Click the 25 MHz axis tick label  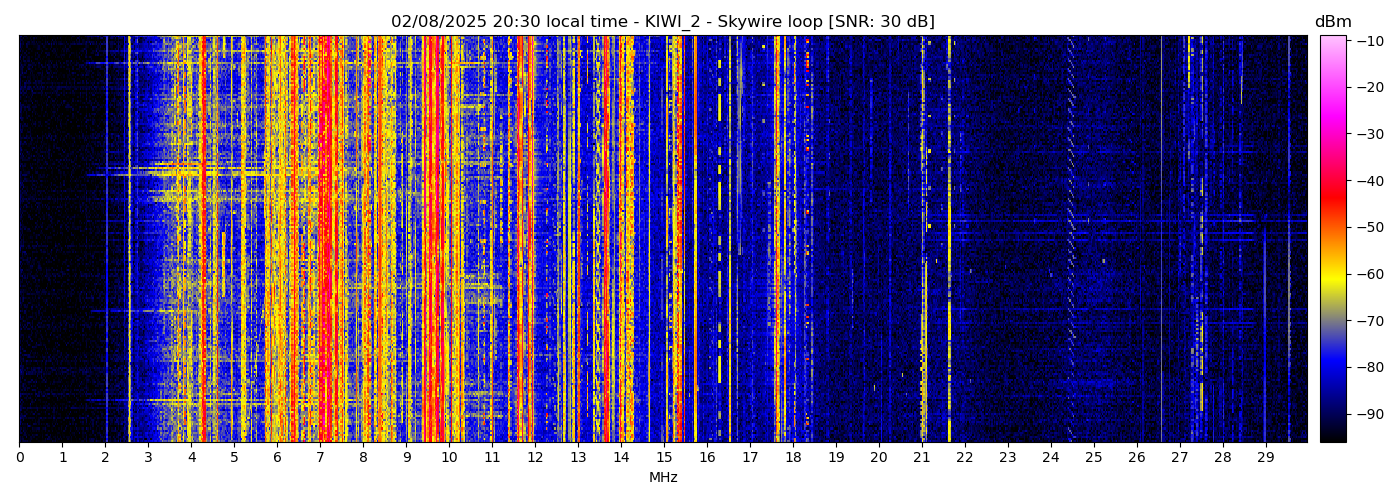click(x=1093, y=457)
